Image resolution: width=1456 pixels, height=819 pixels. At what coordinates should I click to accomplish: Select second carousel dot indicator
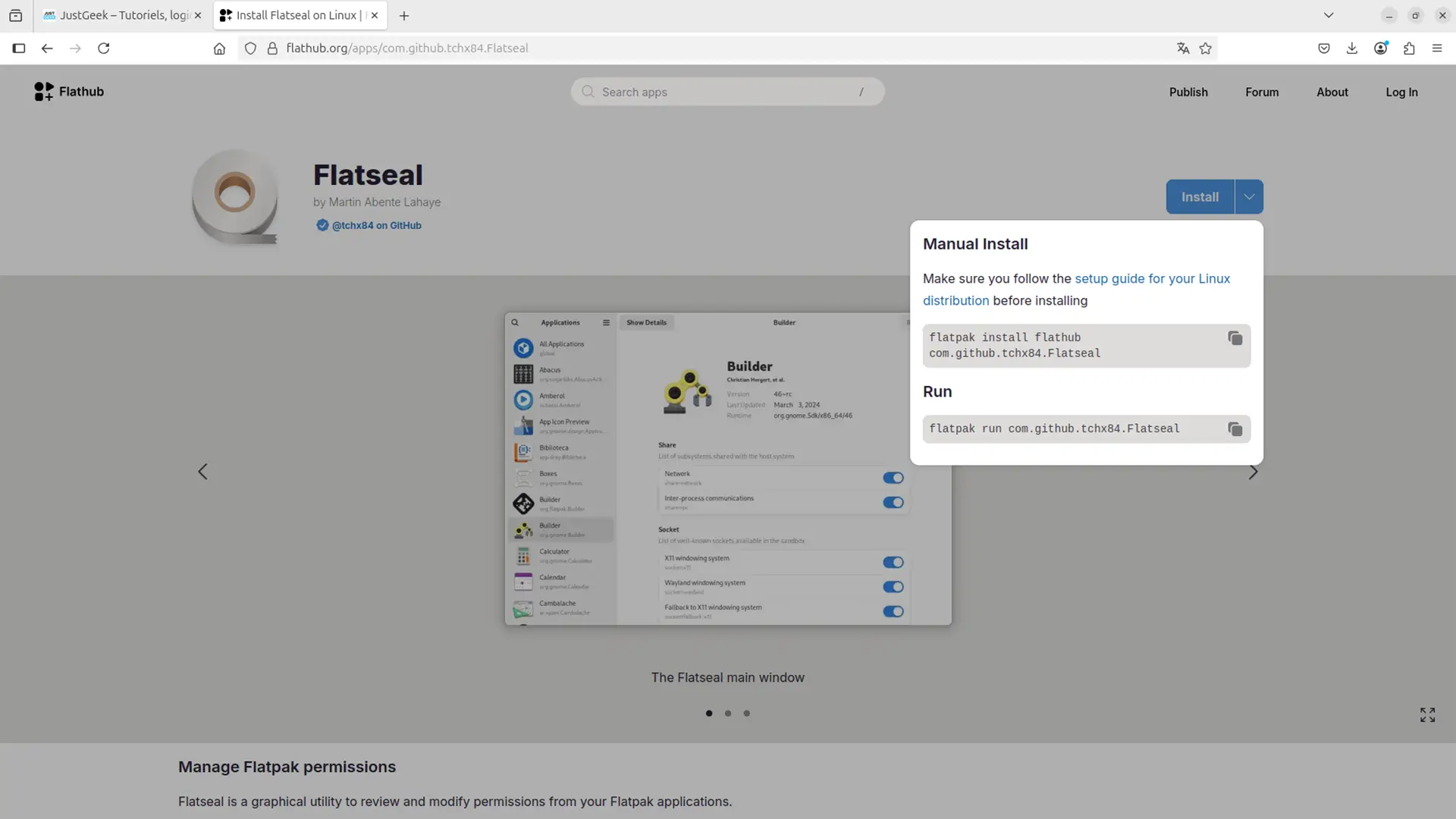728,714
